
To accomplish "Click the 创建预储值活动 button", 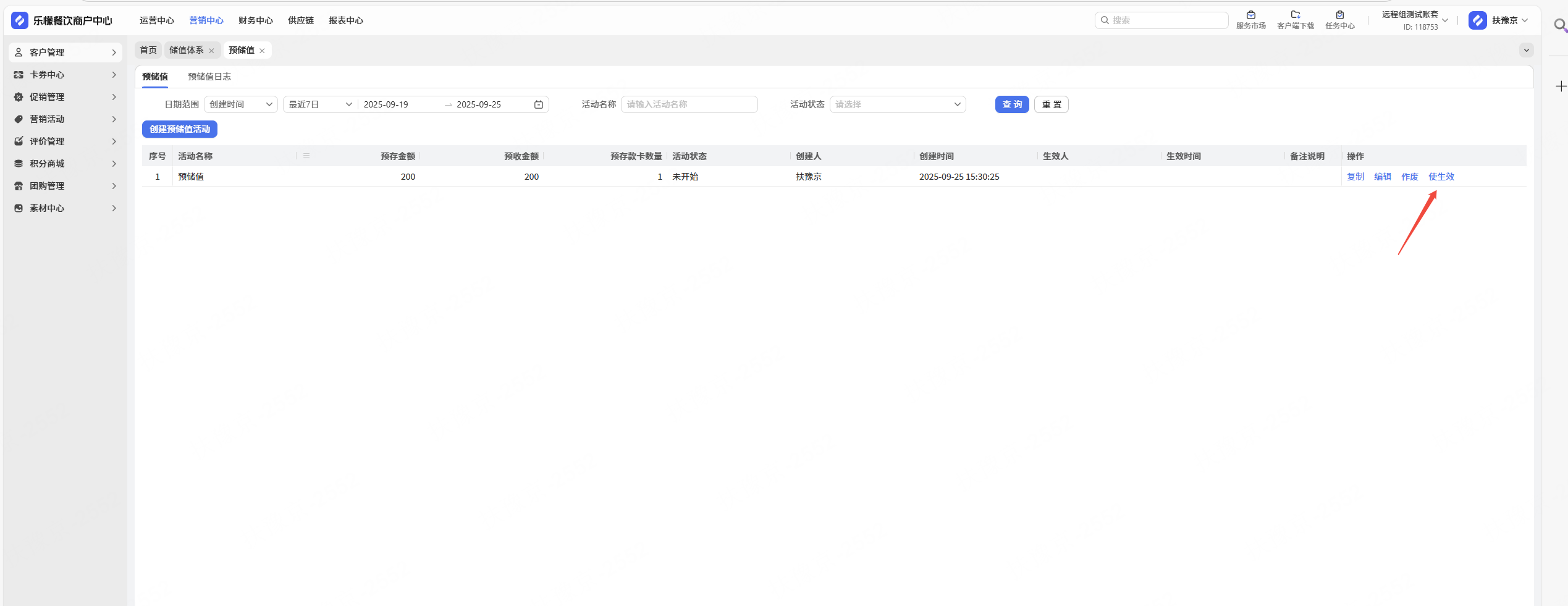I will (180, 129).
